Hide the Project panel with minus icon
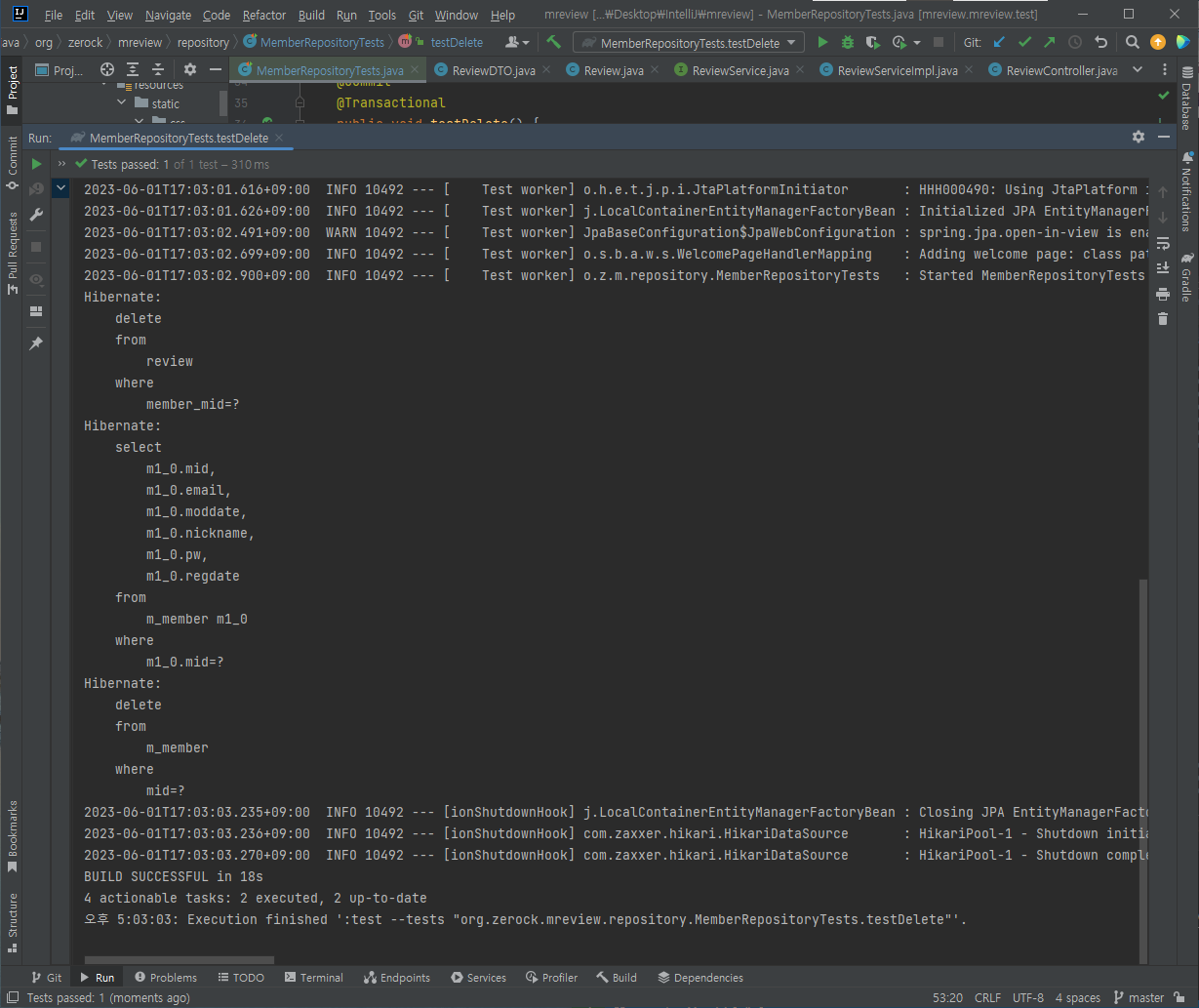The width and height of the screenshot is (1199, 1008). coord(215,70)
